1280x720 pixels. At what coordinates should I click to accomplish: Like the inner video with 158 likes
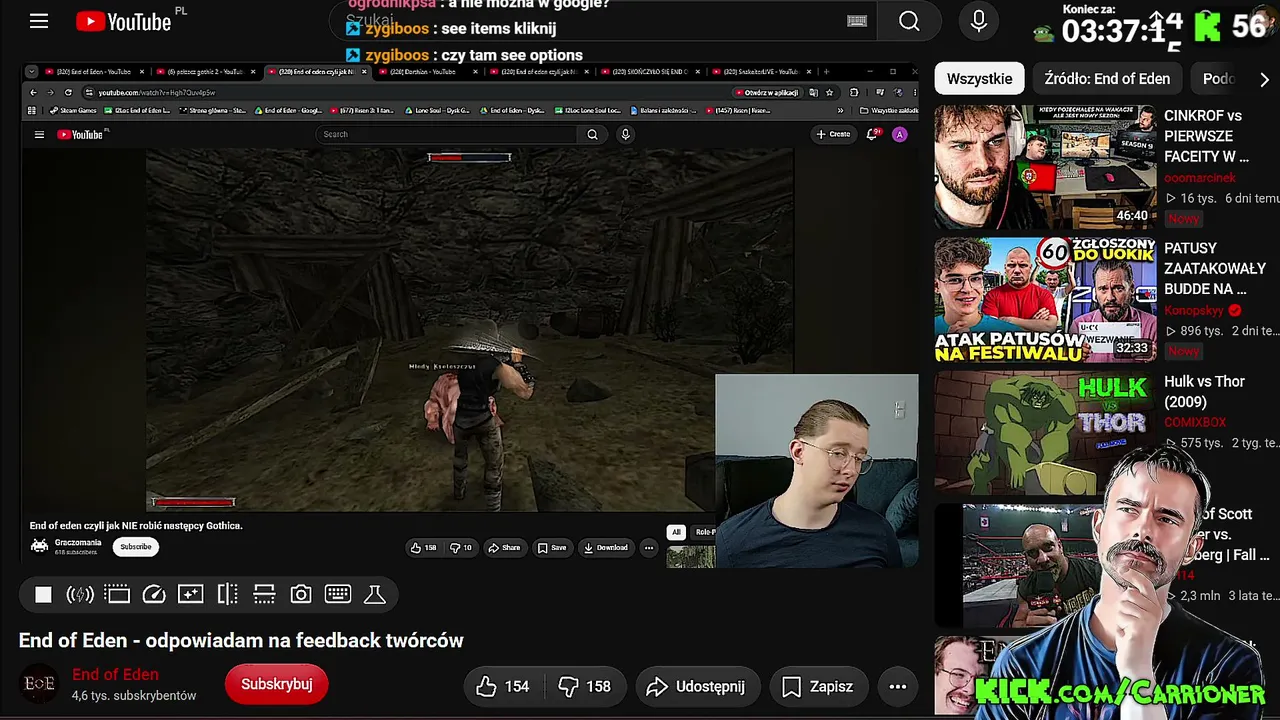point(425,547)
